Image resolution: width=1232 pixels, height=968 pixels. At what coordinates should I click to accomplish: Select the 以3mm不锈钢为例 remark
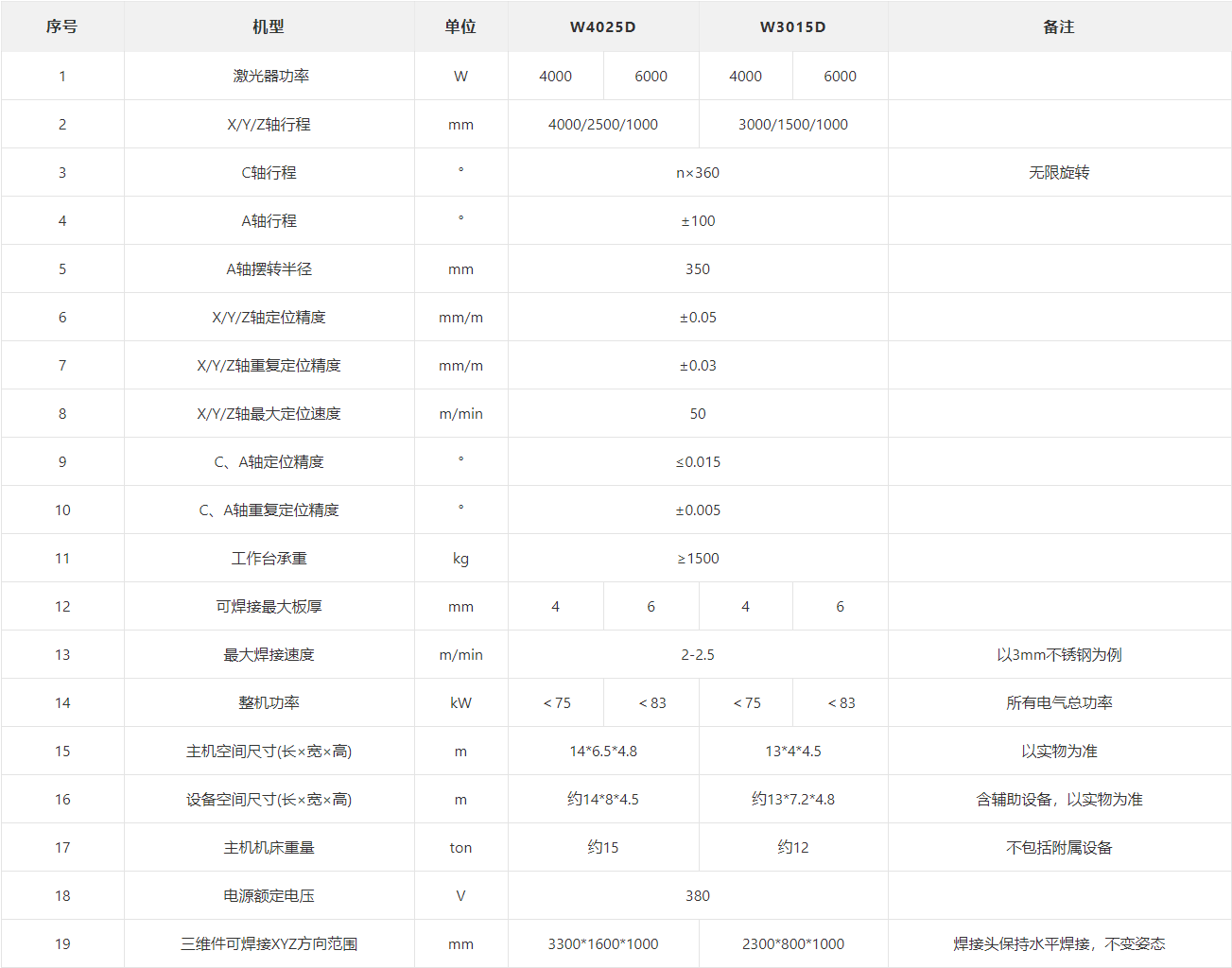coord(1059,654)
